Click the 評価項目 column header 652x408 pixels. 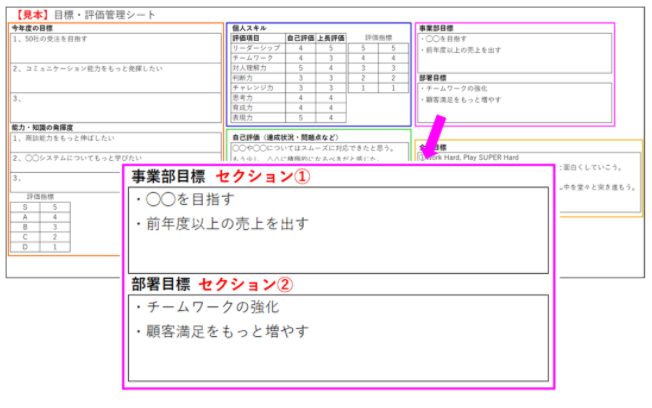(250, 38)
